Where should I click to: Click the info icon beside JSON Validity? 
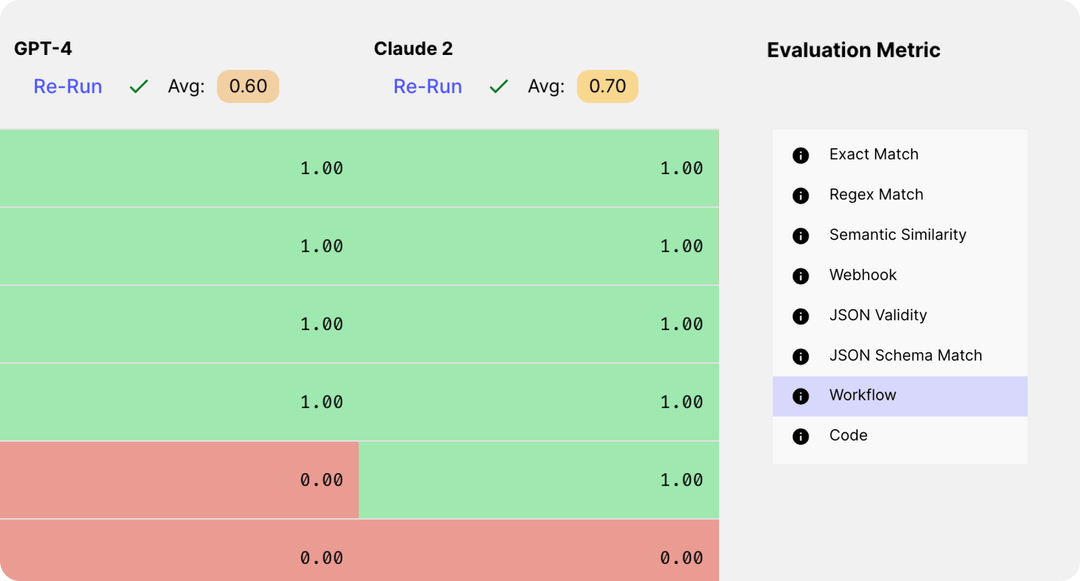coord(800,316)
